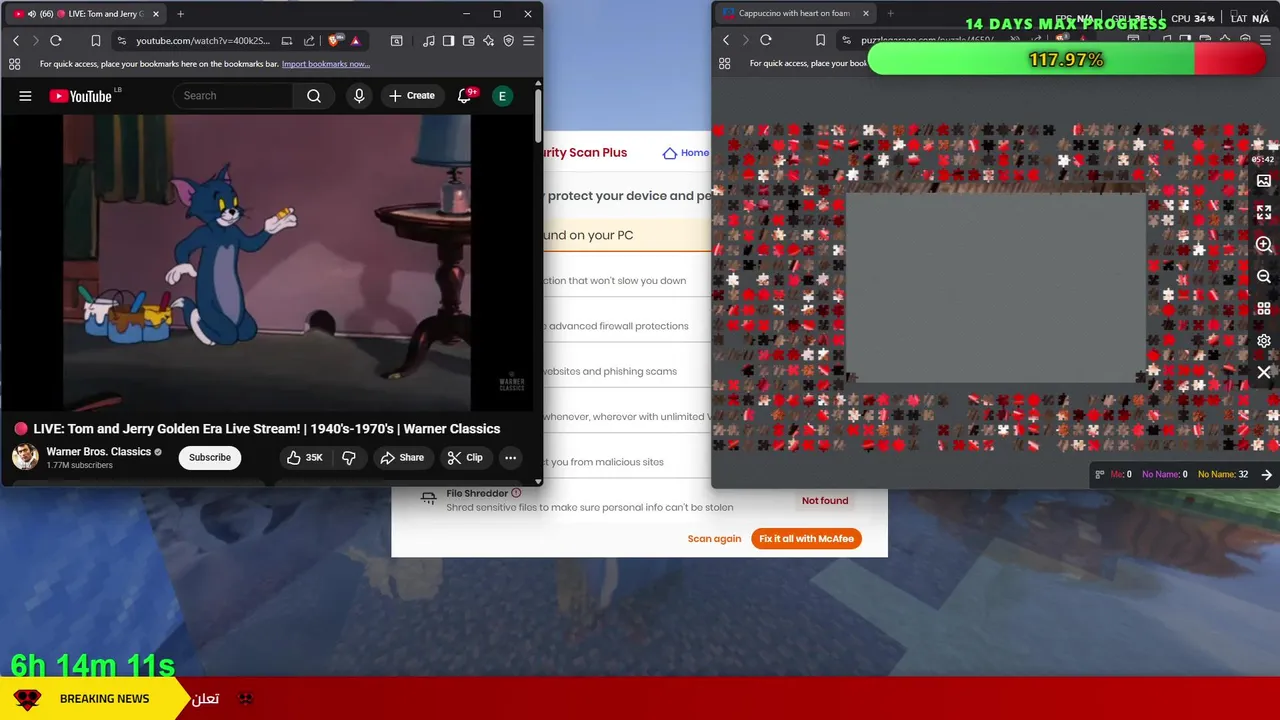Go back in the YouTube browser window
The height and width of the screenshot is (720, 1280).
(16, 41)
